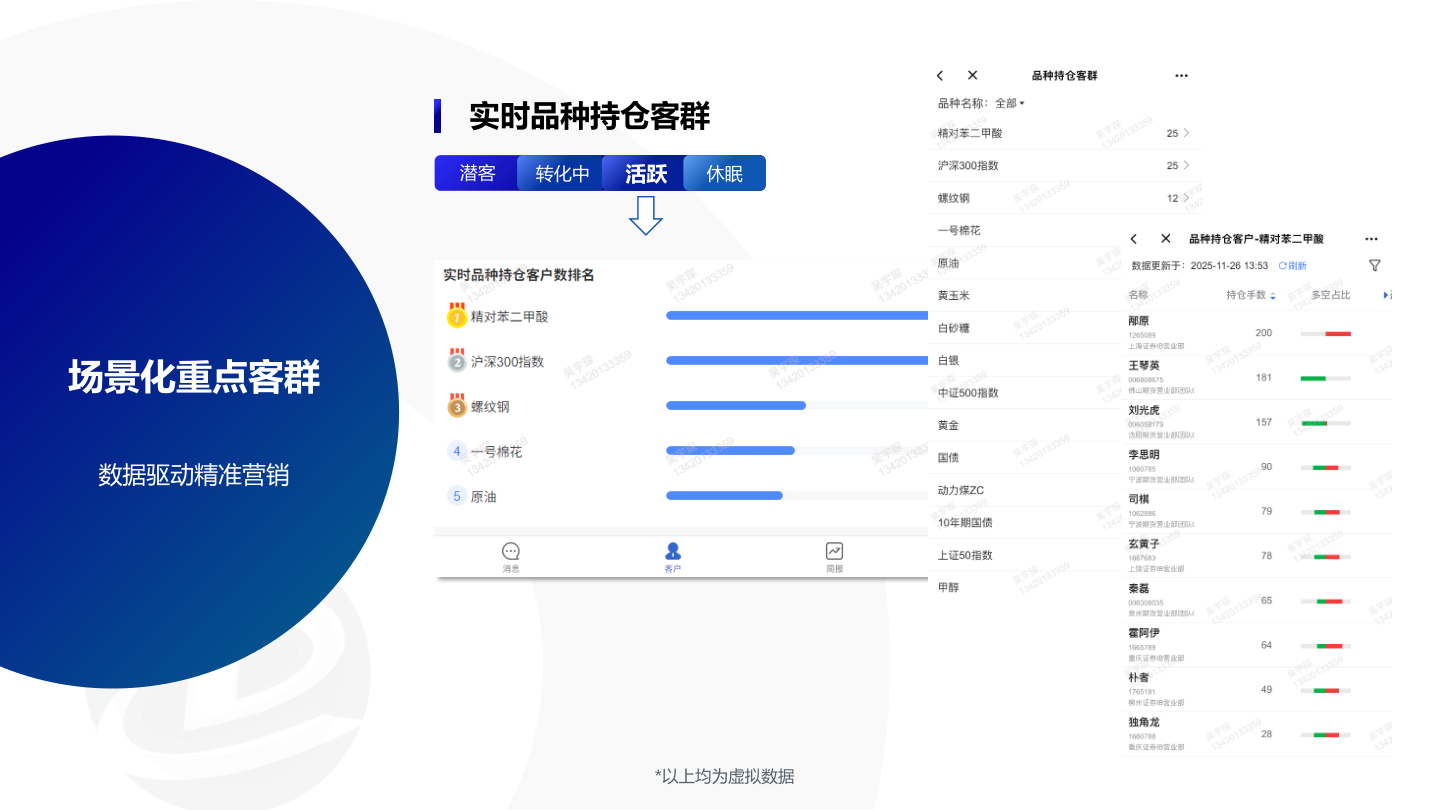The image size is (1440, 810).
Task: Click the 刷新 refresh link
Action: pos(1292,266)
